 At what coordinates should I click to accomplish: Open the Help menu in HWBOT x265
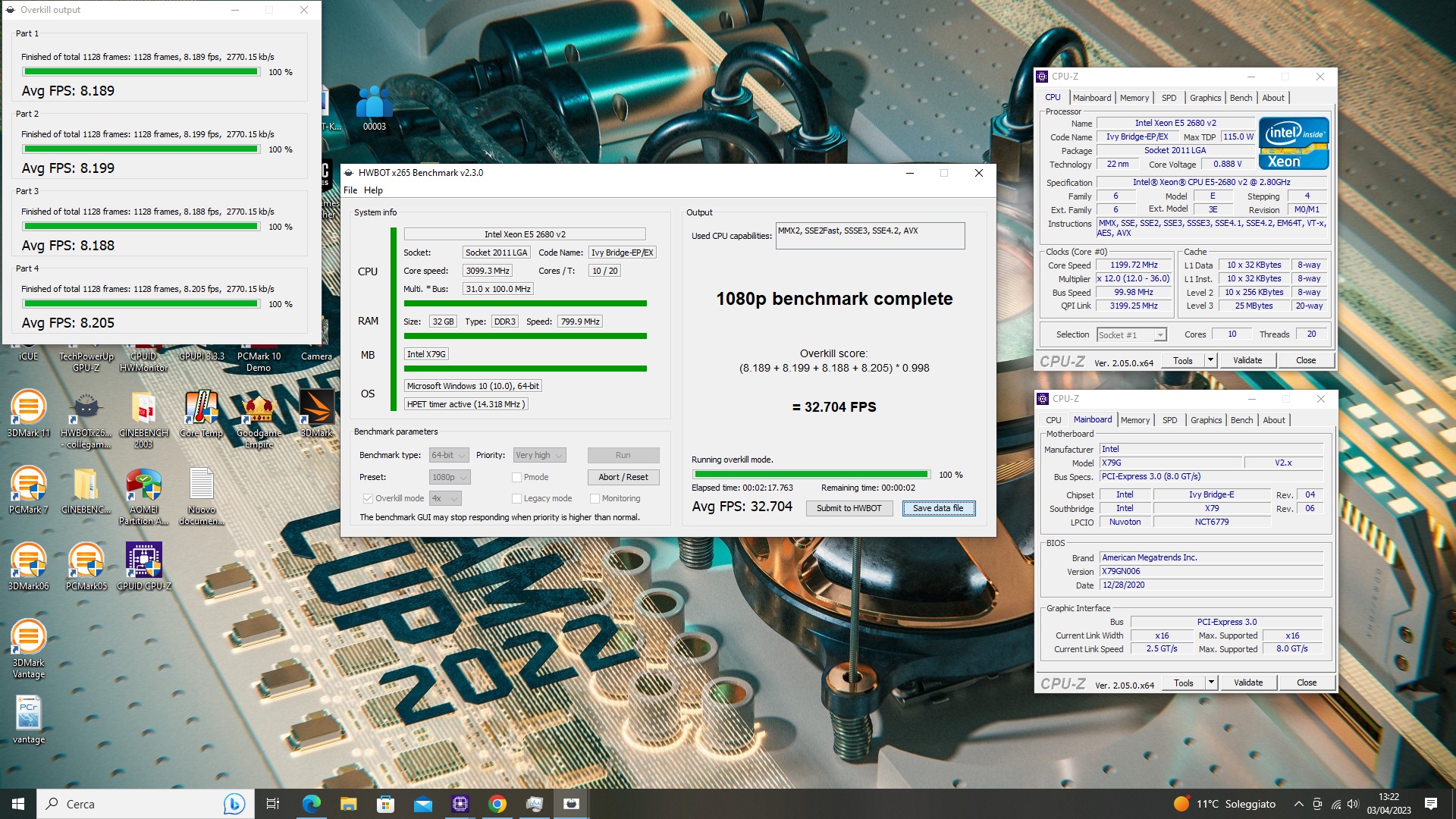pos(373,190)
